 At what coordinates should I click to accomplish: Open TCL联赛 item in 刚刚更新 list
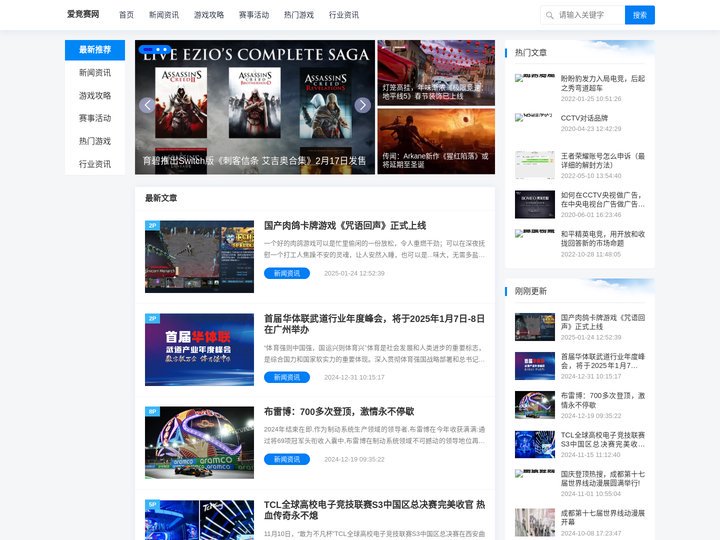click(602, 439)
